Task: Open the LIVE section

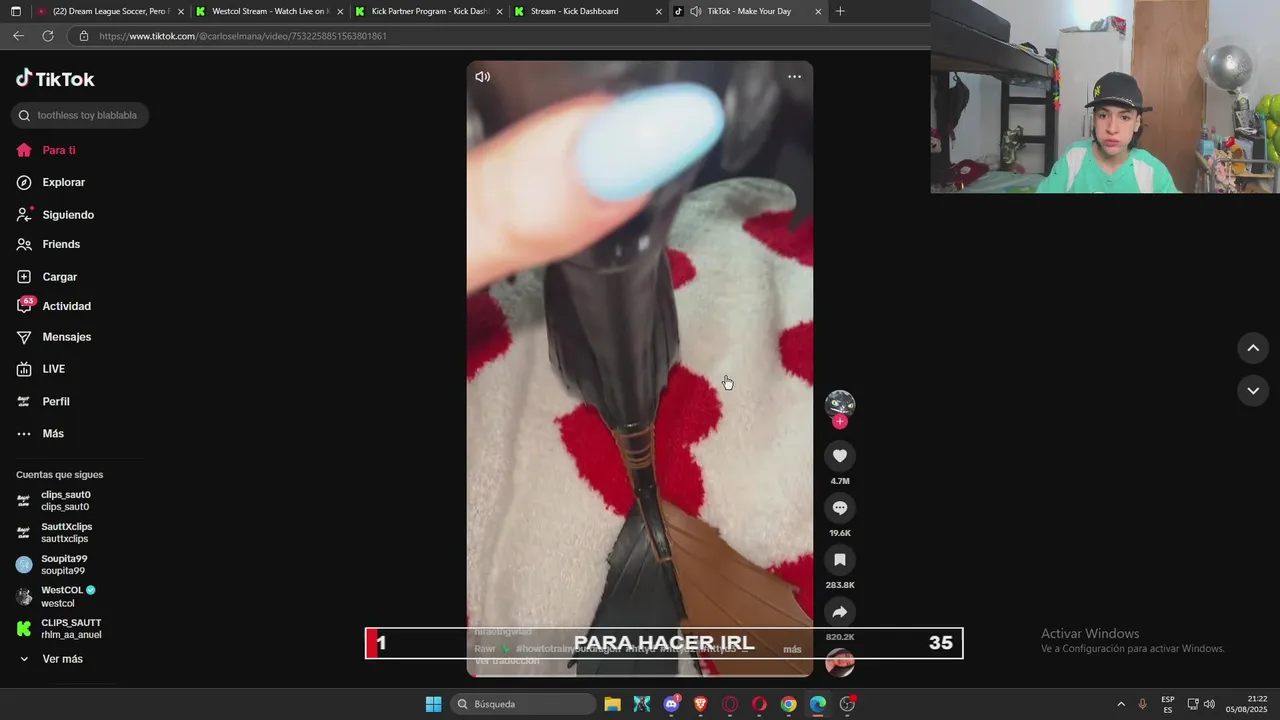Action: click(41, 369)
